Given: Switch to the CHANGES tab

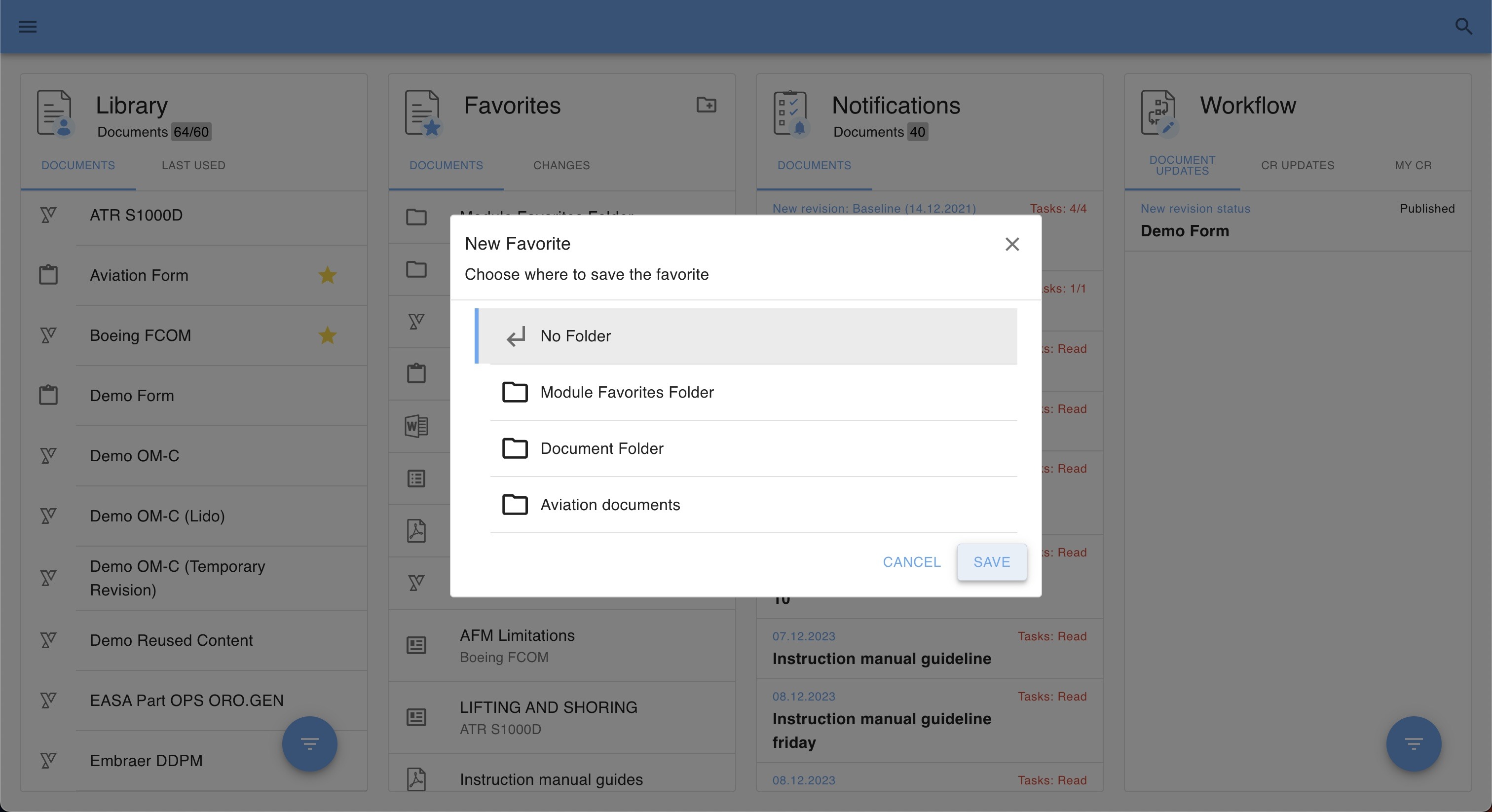Looking at the screenshot, I should [x=561, y=166].
